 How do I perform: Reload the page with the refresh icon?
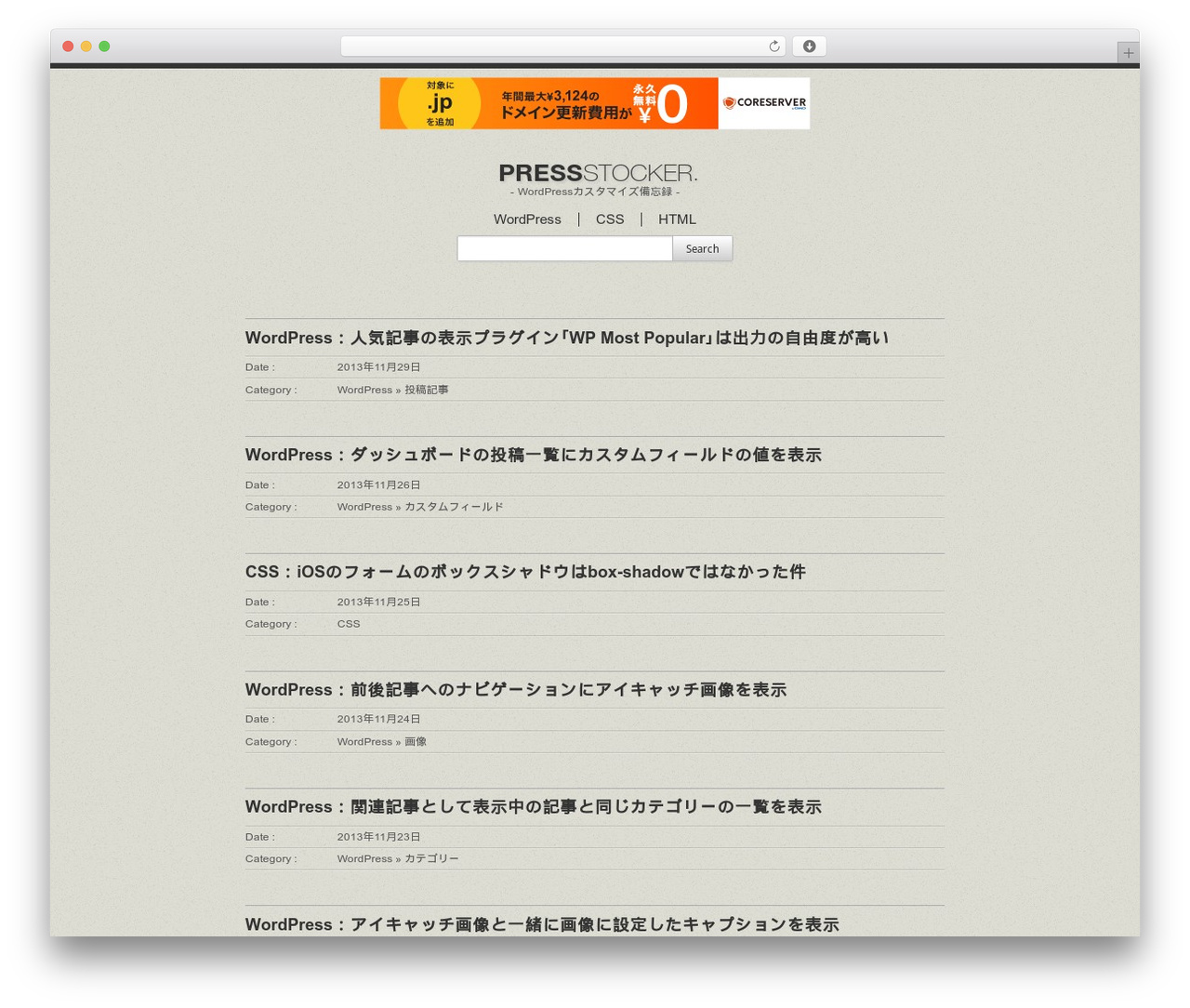click(x=773, y=46)
